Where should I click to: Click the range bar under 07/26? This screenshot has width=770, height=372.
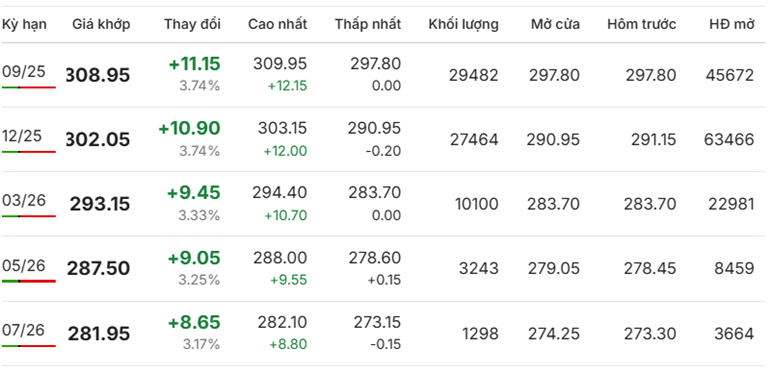click(28, 346)
